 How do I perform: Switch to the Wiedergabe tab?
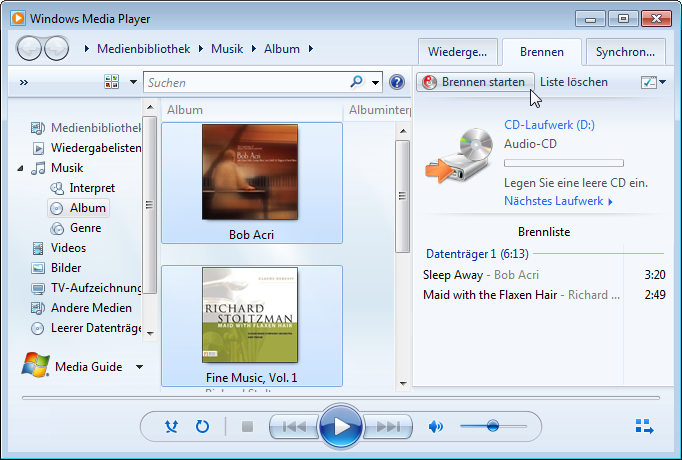pyautogui.click(x=458, y=52)
